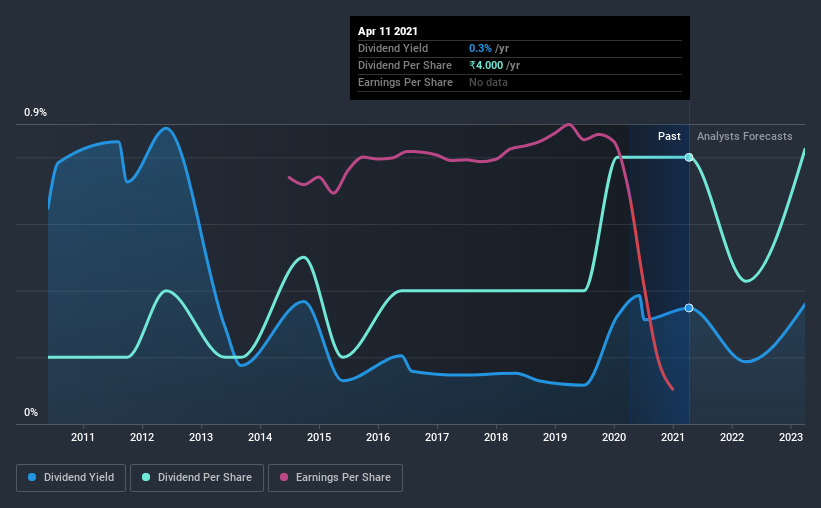Screen dimensions: 821x508
Task: Select the blue Dividend Yield data point marker
Action: tap(689, 308)
